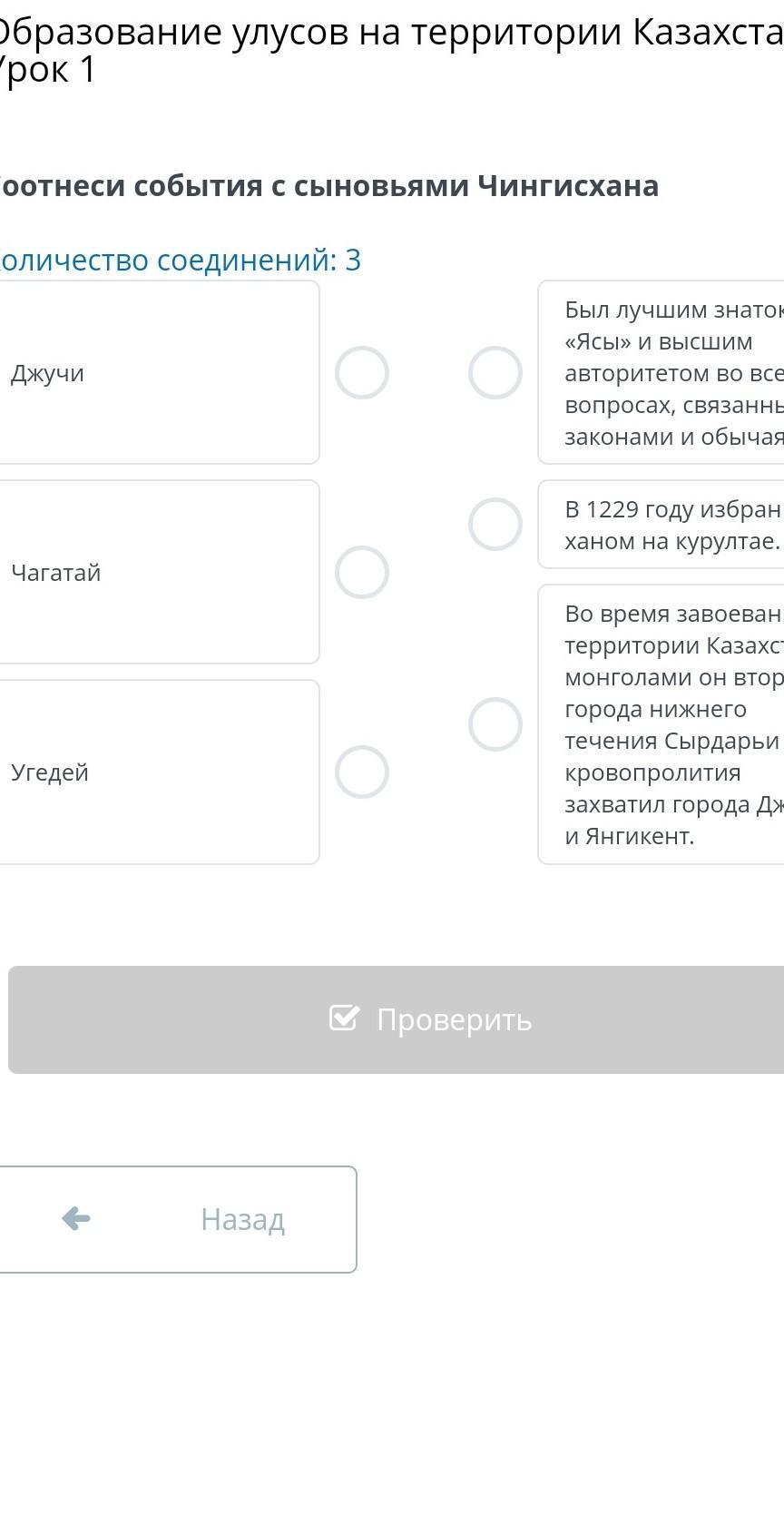The image size is (784, 1525).
Task: Click the checkmark icon on Проверить
Action: [x=344, y=1018]
